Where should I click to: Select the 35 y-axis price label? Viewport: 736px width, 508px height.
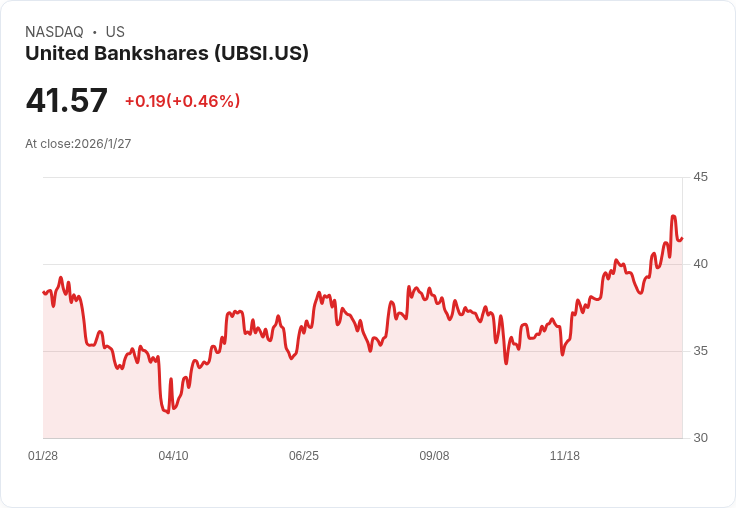click(700, 351)
